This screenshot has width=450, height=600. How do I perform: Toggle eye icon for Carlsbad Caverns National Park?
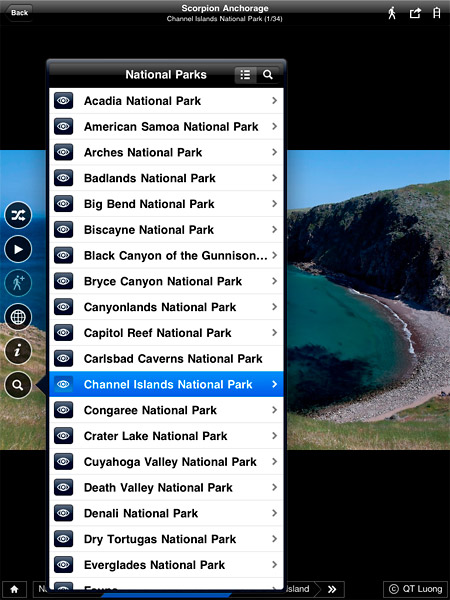coord(64,359)
